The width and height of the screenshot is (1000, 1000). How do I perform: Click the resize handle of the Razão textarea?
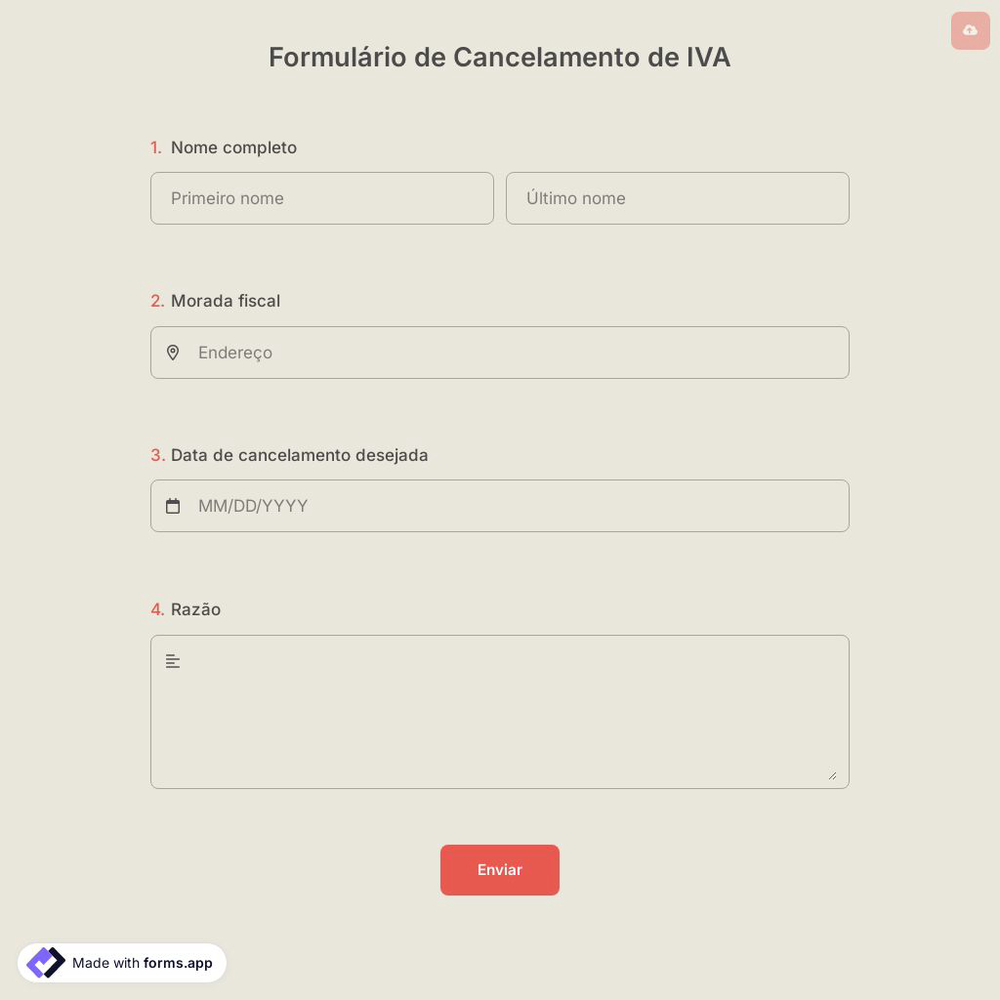[x=833, y=774]
